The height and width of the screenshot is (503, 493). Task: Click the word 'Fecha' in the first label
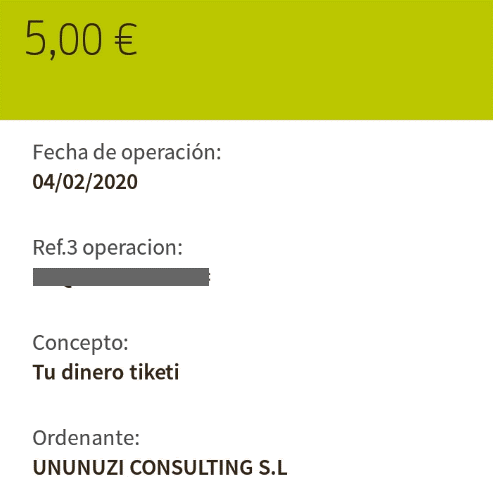(x=60, y=152)
